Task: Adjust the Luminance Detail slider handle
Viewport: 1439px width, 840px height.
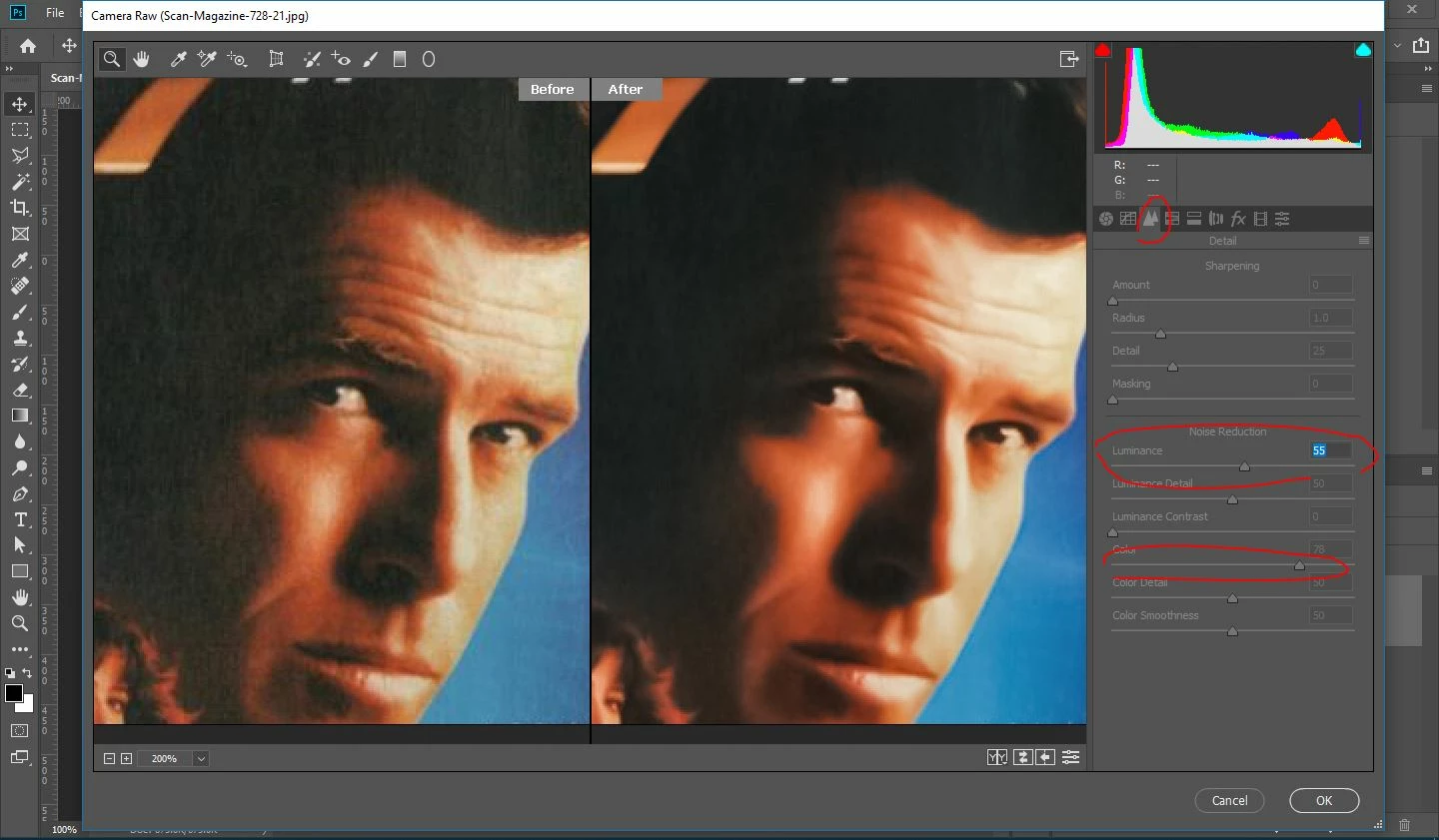Action: tap(1232, 499)
